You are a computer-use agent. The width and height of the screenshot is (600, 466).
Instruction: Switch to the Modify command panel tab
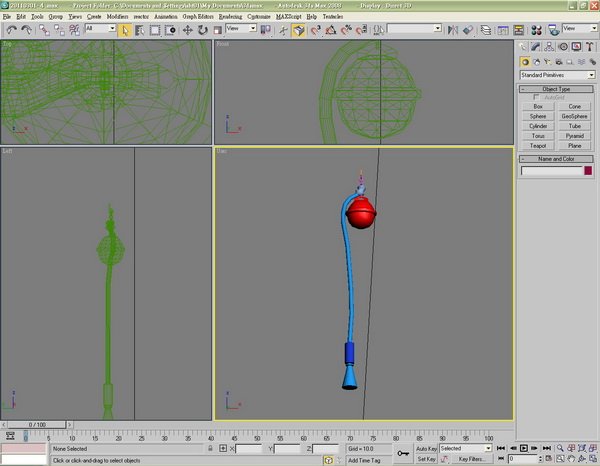pyautogui.click(x=536, y=47)
